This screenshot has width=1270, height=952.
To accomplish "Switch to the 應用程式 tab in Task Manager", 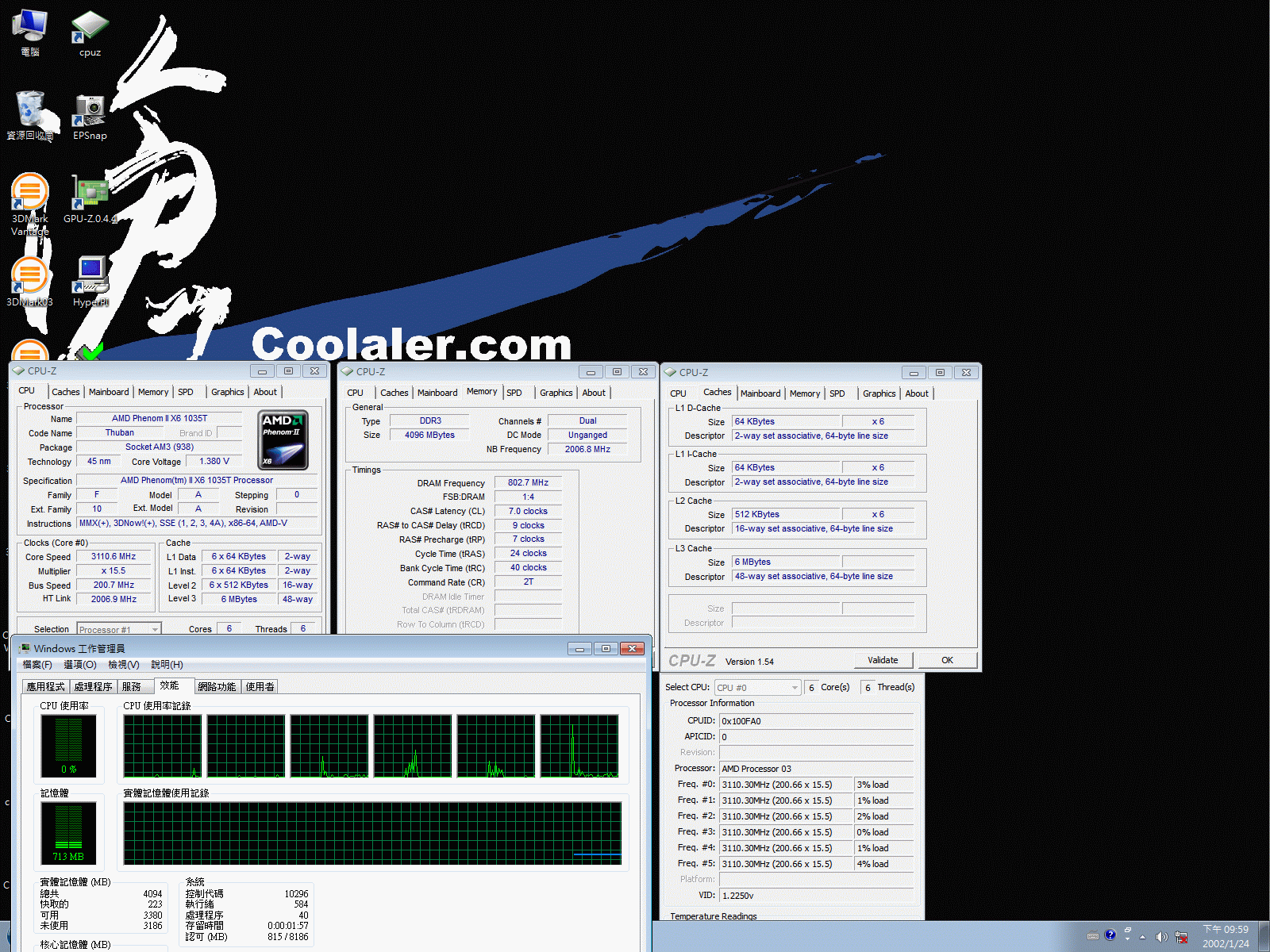I will [x=45, y=687].
